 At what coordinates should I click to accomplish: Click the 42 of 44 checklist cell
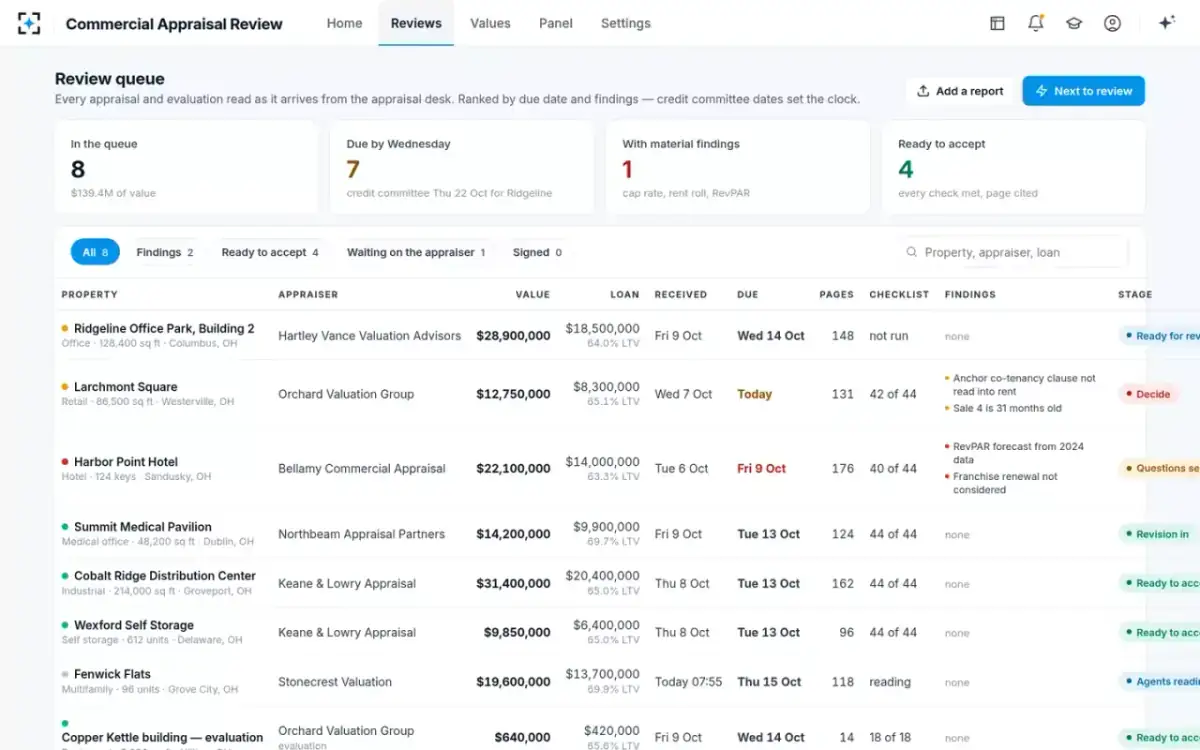point(893,394)
